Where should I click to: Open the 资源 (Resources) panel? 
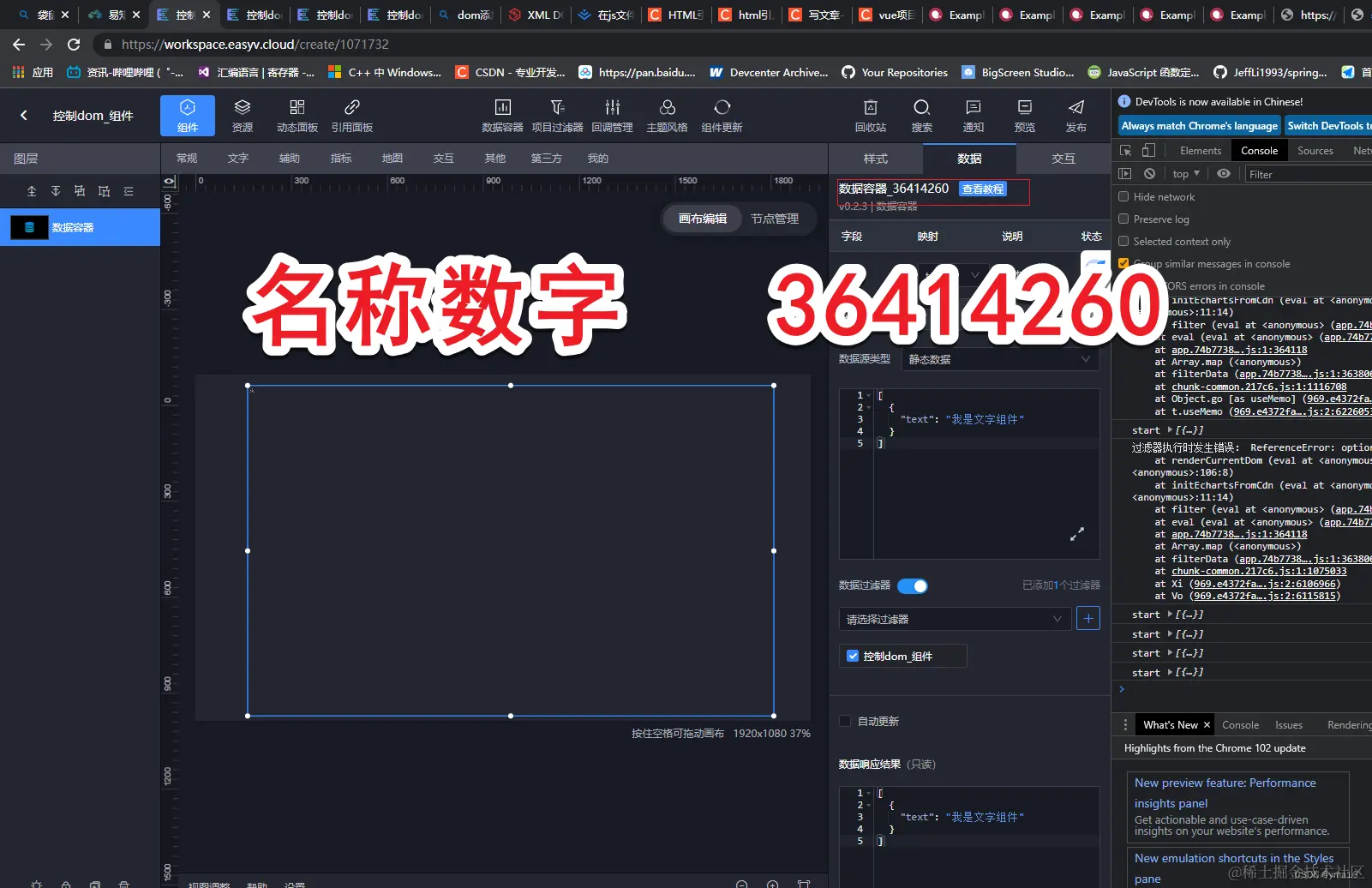click(x=242, y=114)
